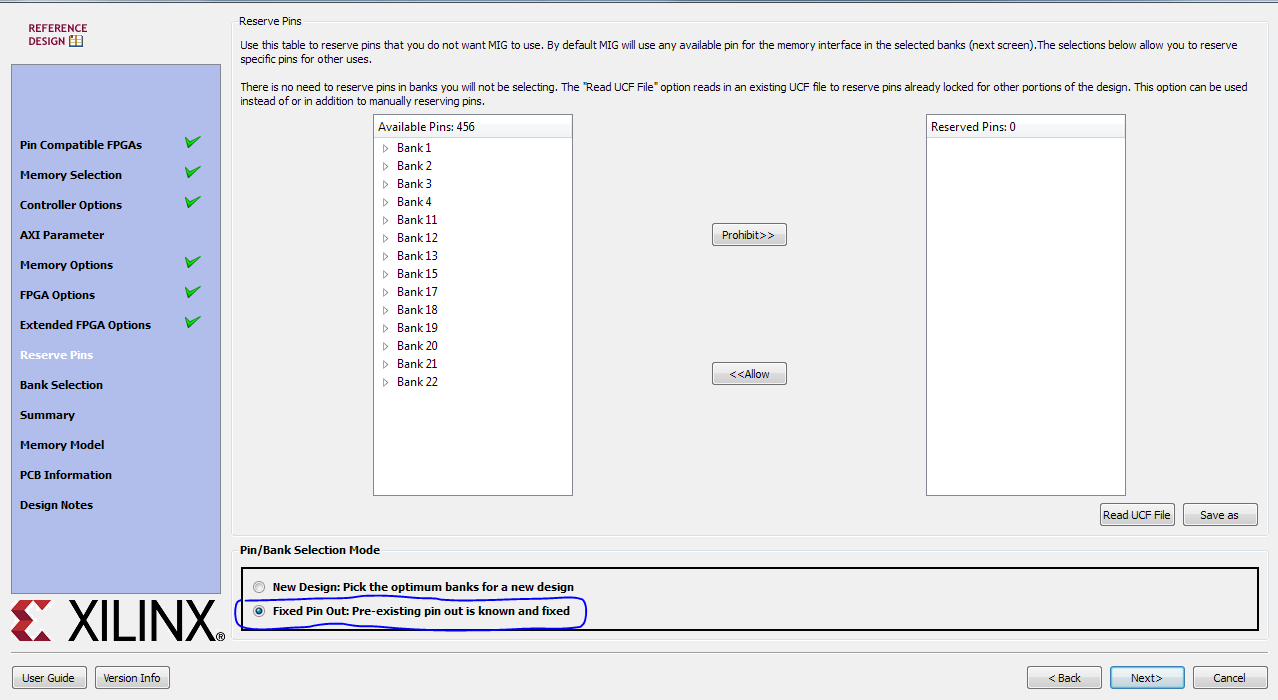1278x700 pixels.
Task: Open Memory Options step
Action: coord(66,265)
